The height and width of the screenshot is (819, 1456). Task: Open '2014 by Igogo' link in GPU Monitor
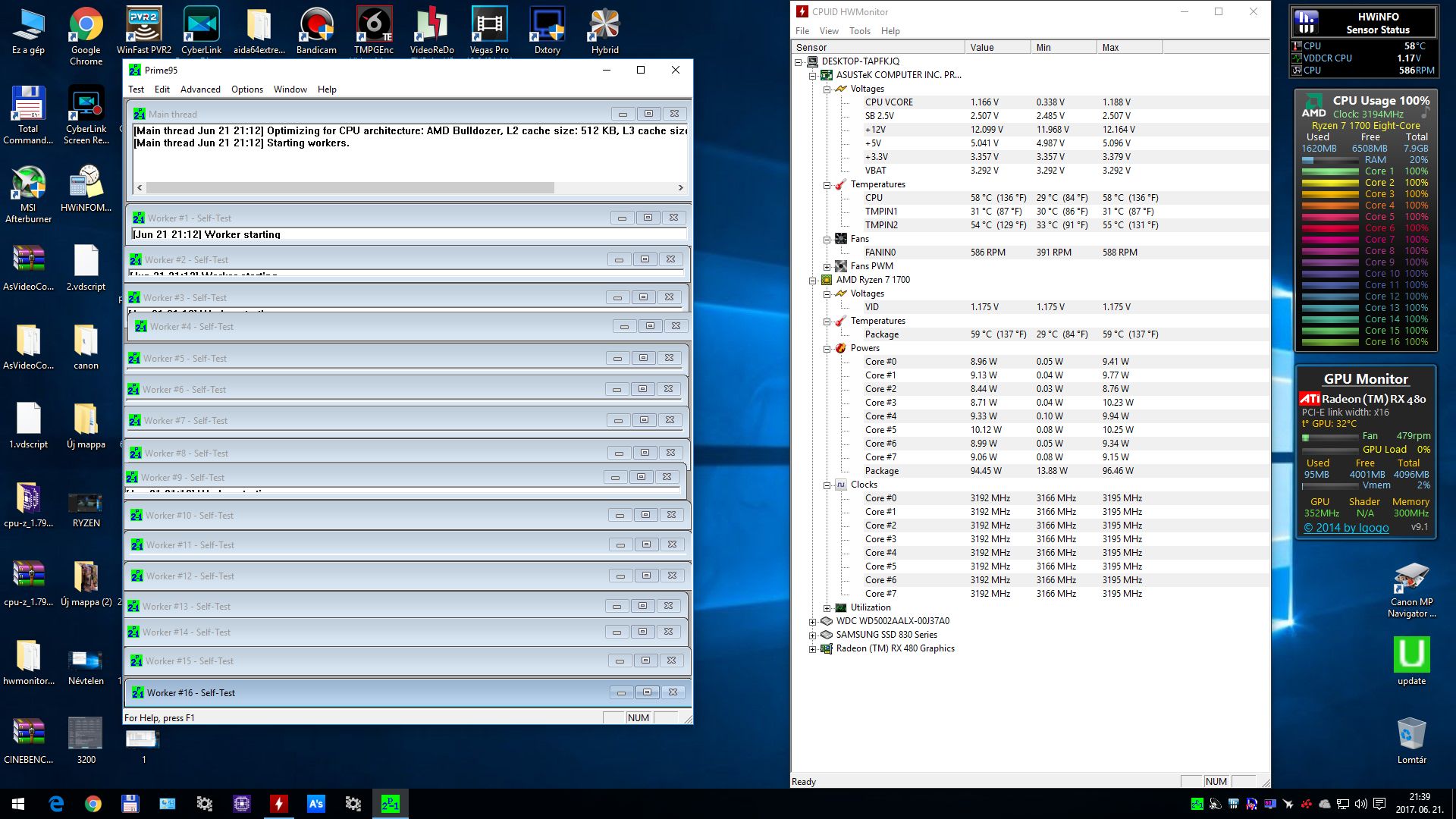[x=1346, y=528]
